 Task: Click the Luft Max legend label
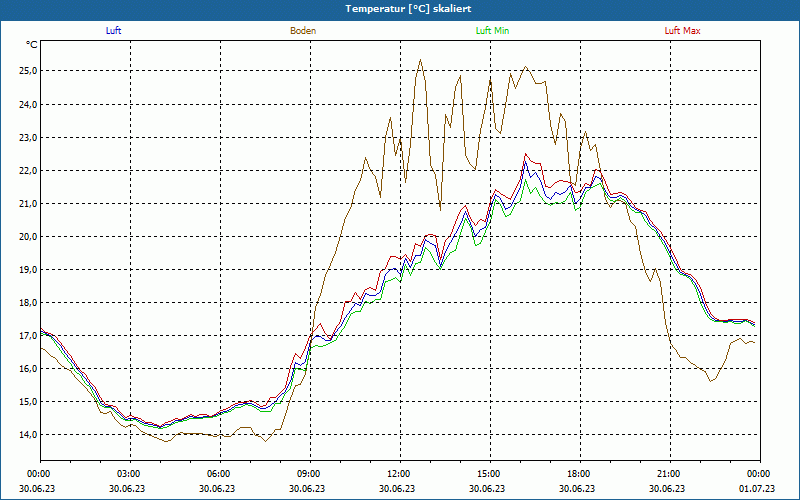[x=682, y=31]
